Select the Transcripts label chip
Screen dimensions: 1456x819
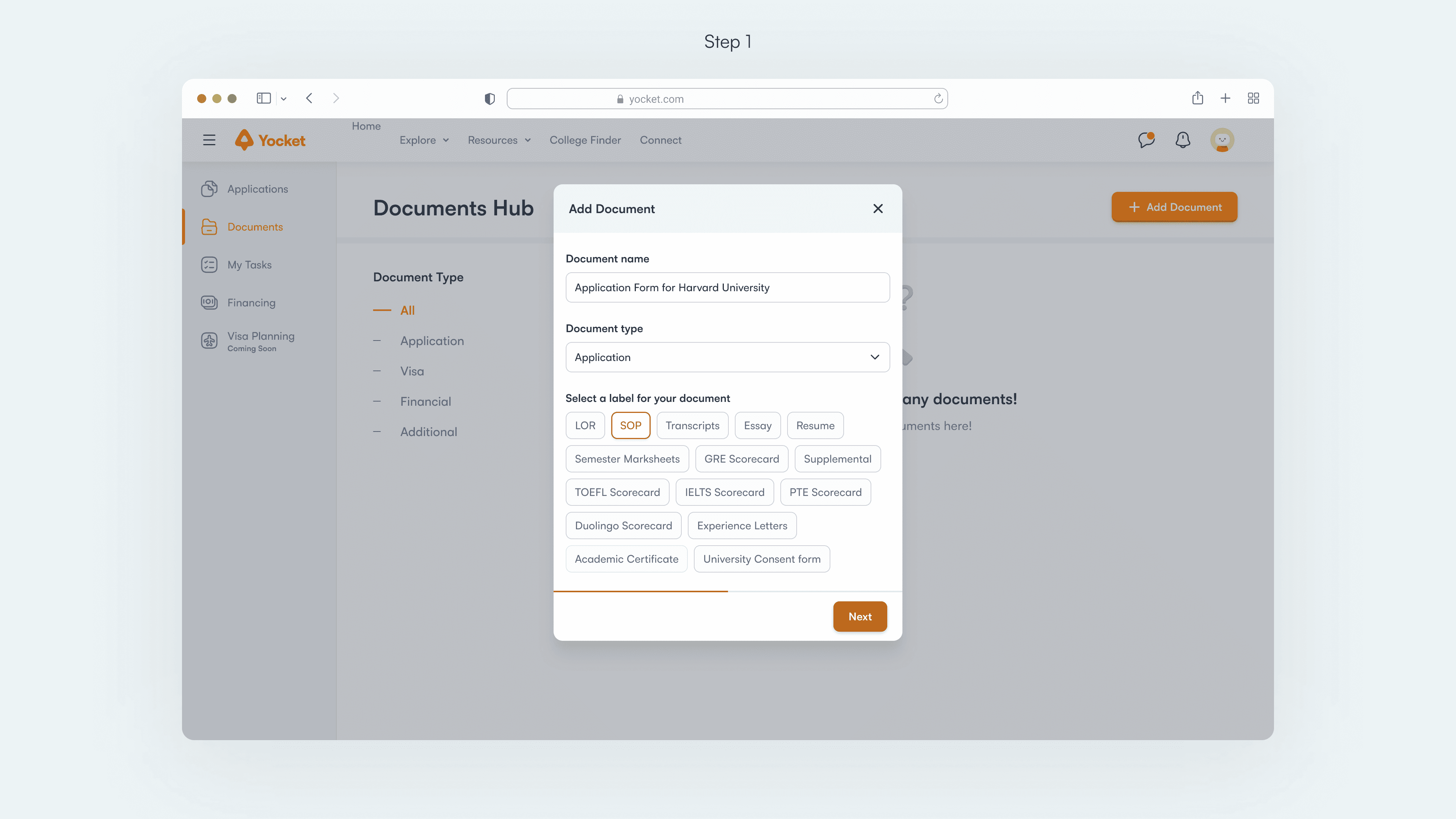pyautogui.click(x=692, y=425)
